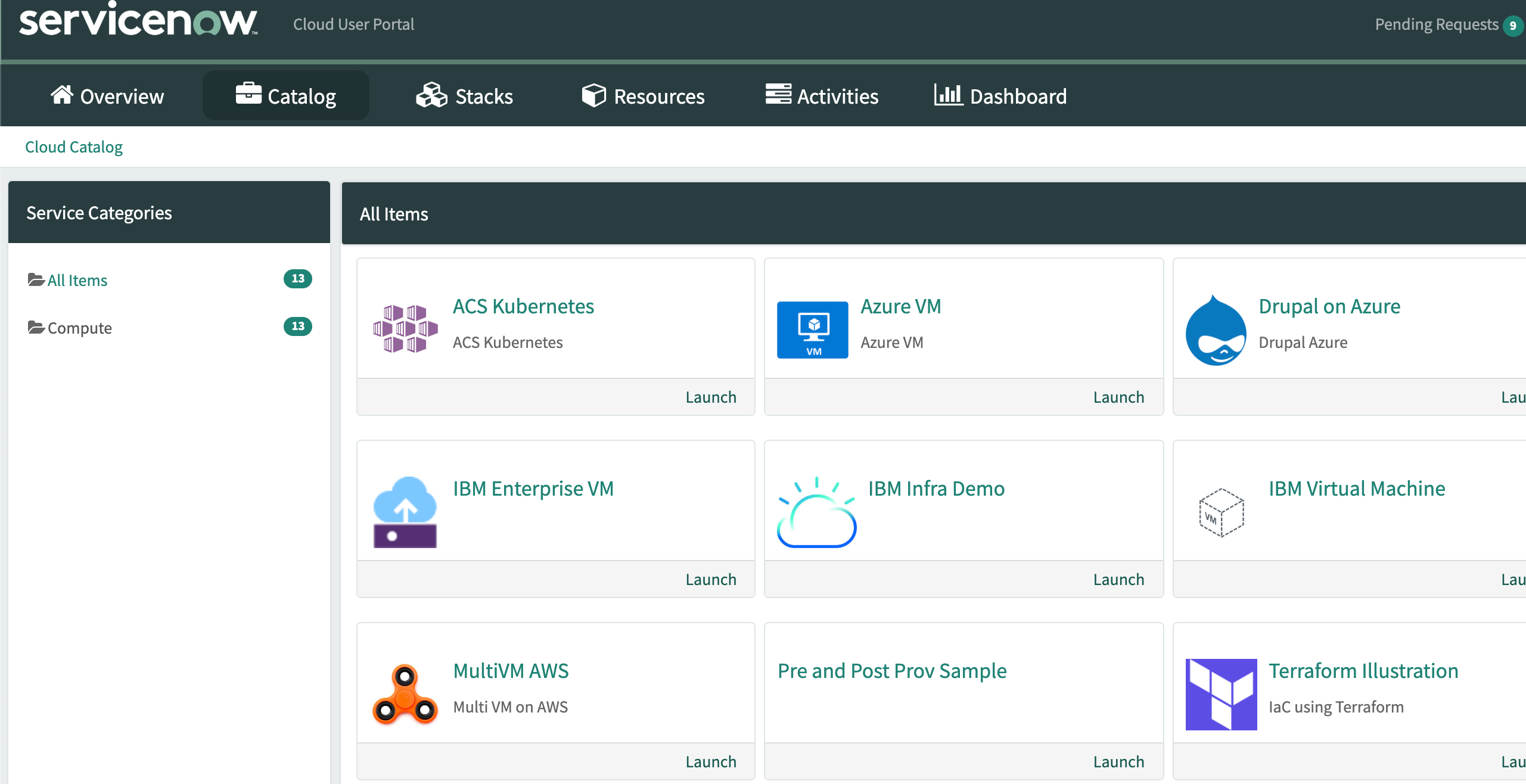Click the Dashboard bar chart icon
This screenshot has height=784, width=1526.
pos(949,94)
